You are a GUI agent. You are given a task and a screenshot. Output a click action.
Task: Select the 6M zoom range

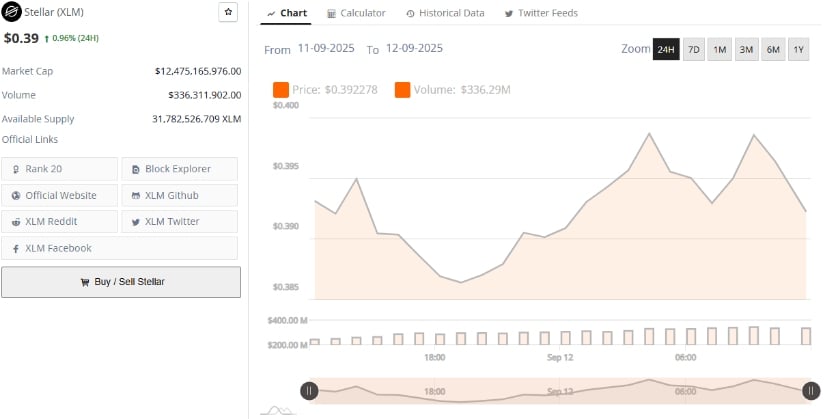point(773,49)
